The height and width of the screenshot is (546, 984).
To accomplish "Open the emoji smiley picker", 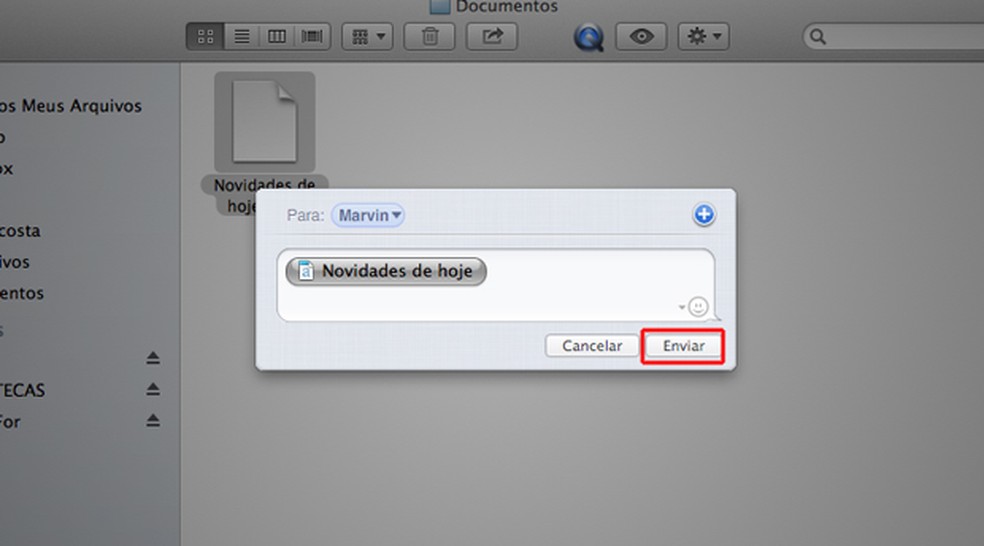I will point(698,307).
